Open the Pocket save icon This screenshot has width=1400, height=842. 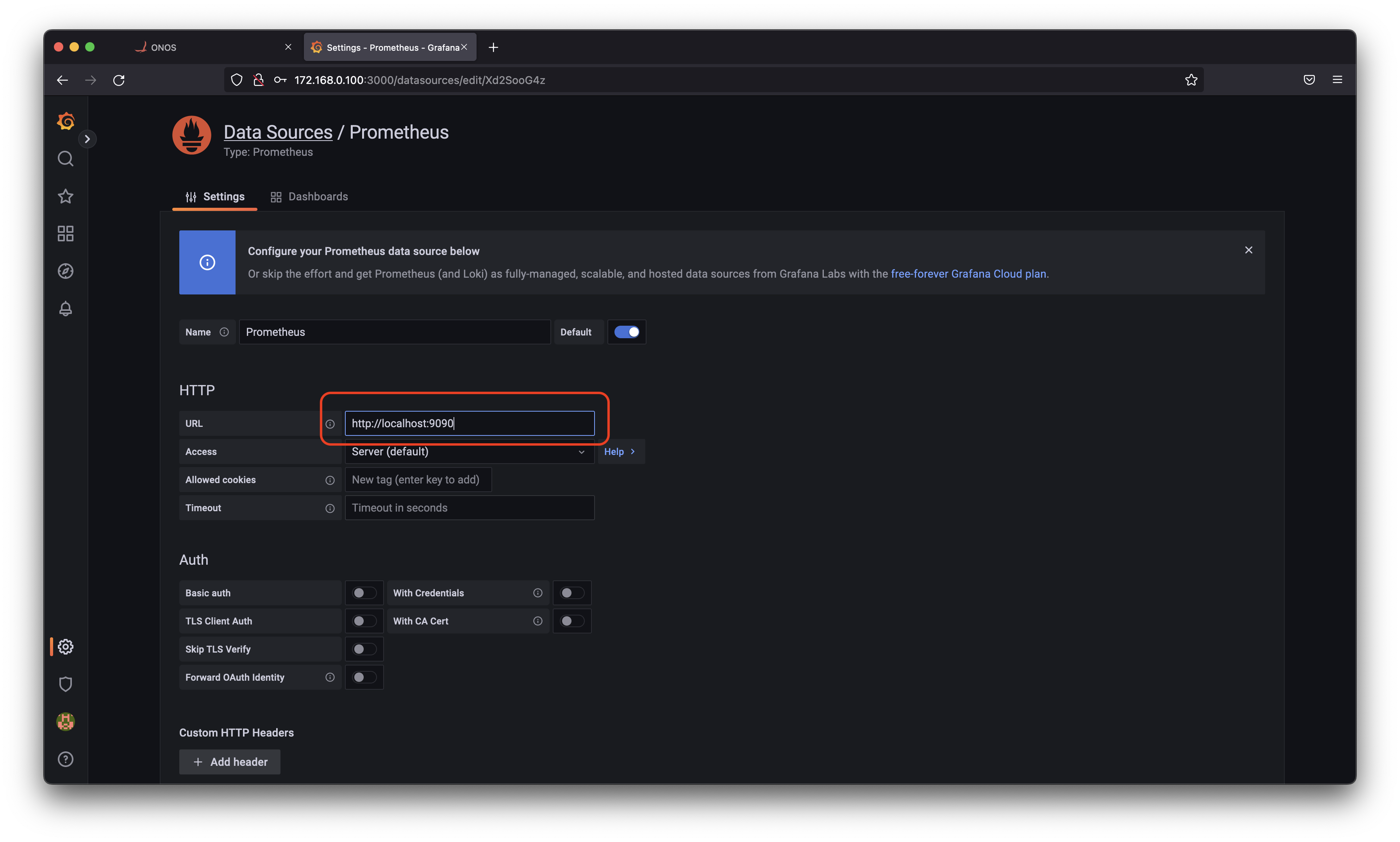coord(1309,80)
